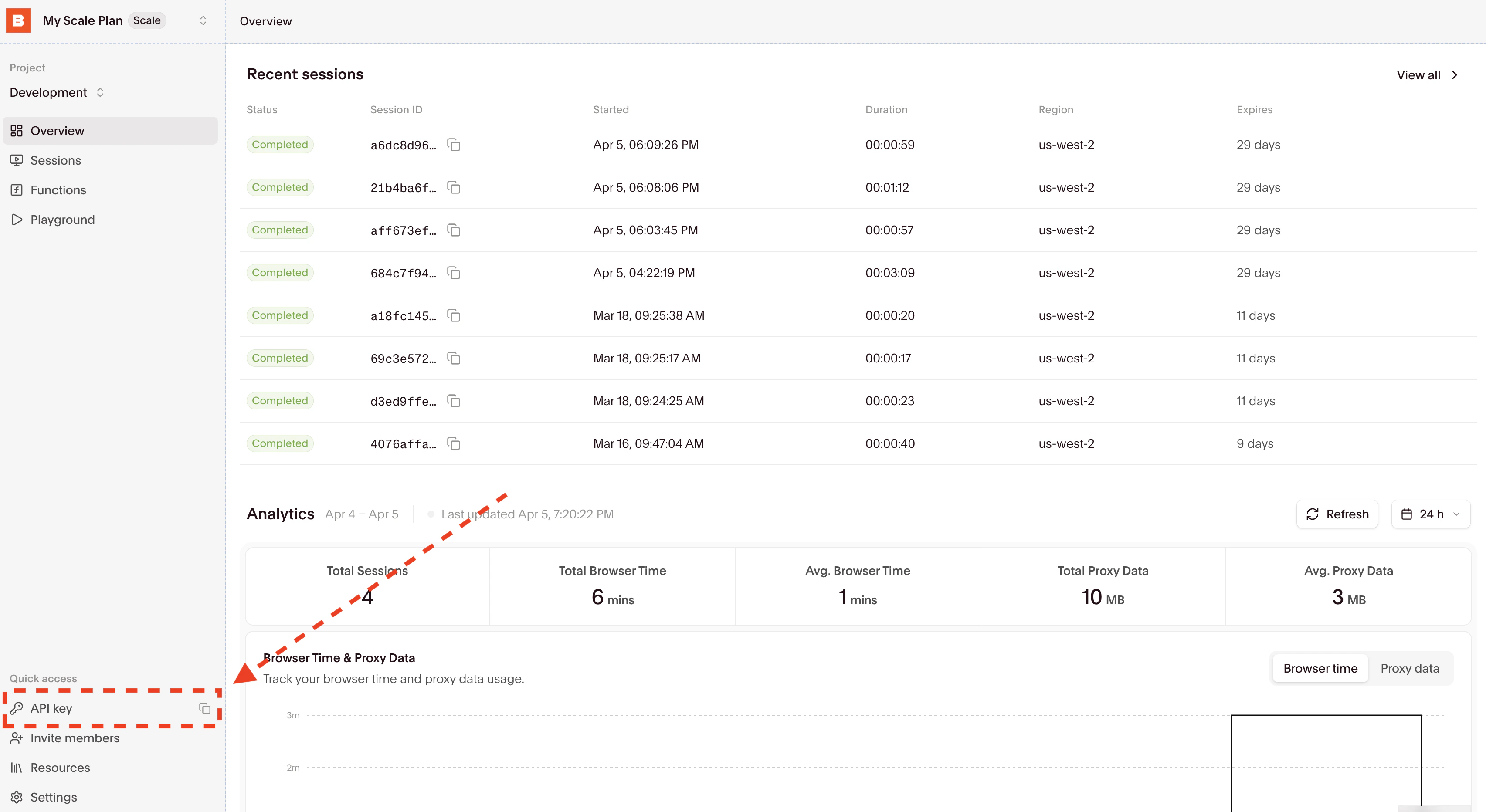Viewport: 1486px width, 812px height.
Task: Open Functions page in sidebar
Action: (58, 190)
